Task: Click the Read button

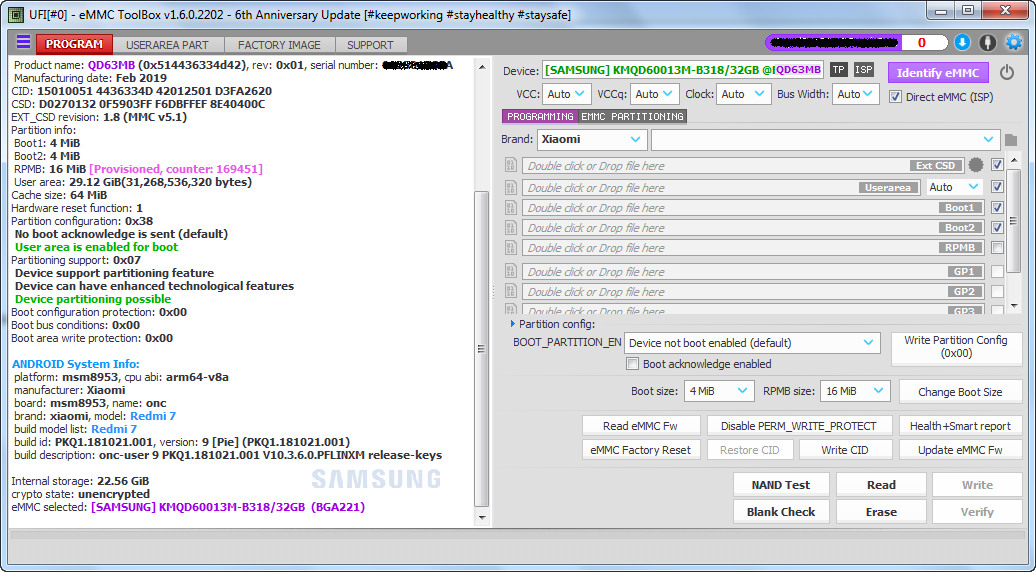Action: [881, 485]
